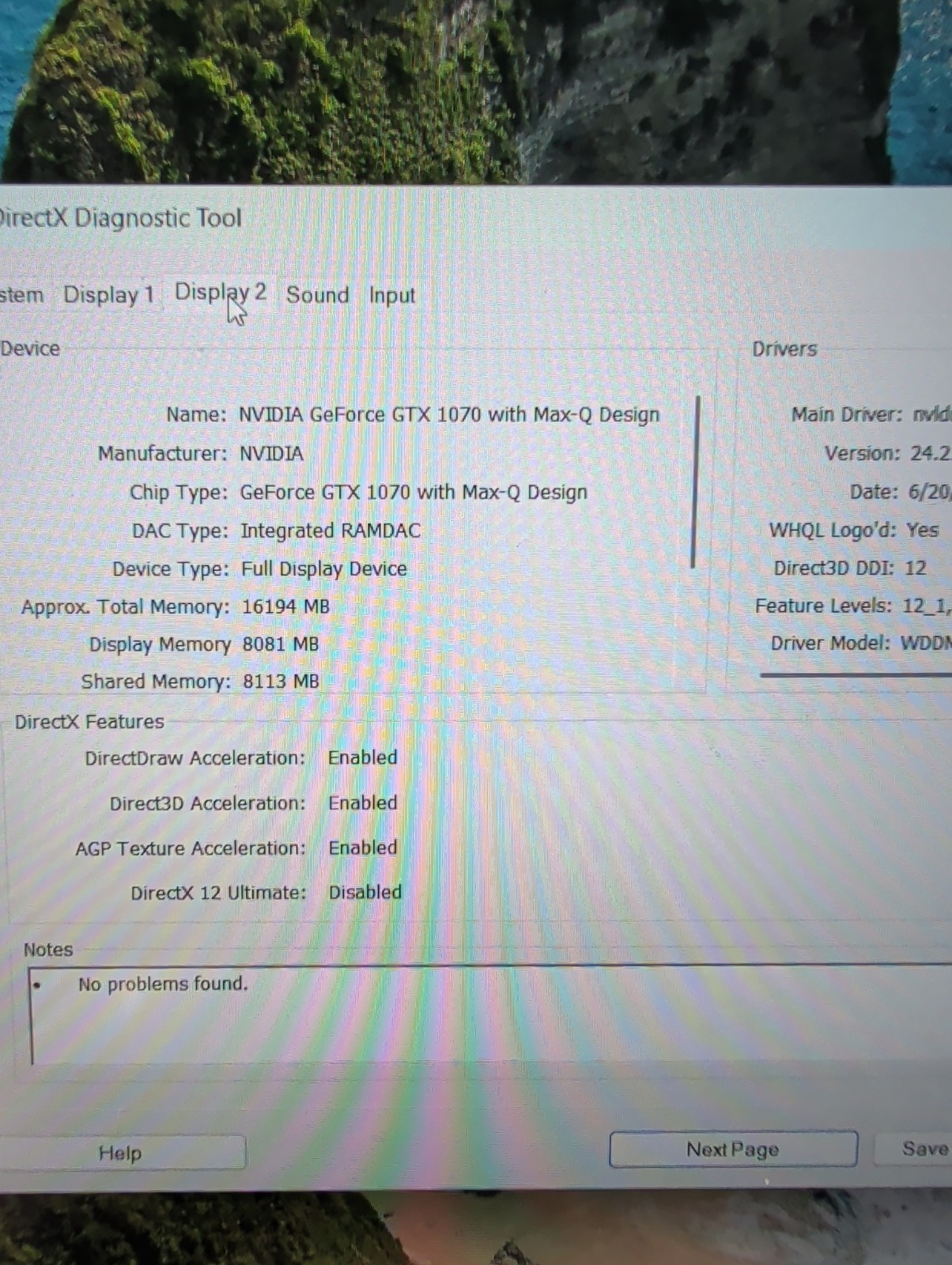Select the 'No problems found.' note text
The width and height of the screenshot is (952, 1265).
click(x=163, y=984)
